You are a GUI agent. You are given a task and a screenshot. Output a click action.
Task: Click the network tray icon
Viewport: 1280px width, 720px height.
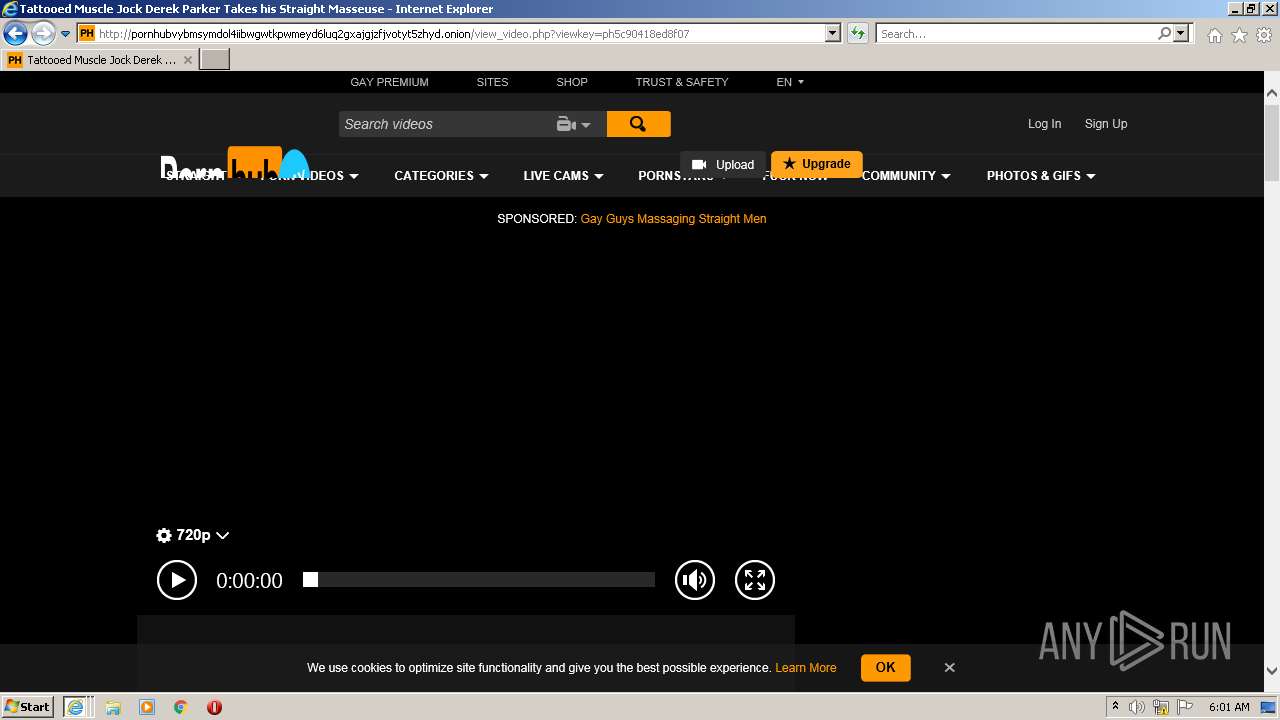pos(1161,707)
